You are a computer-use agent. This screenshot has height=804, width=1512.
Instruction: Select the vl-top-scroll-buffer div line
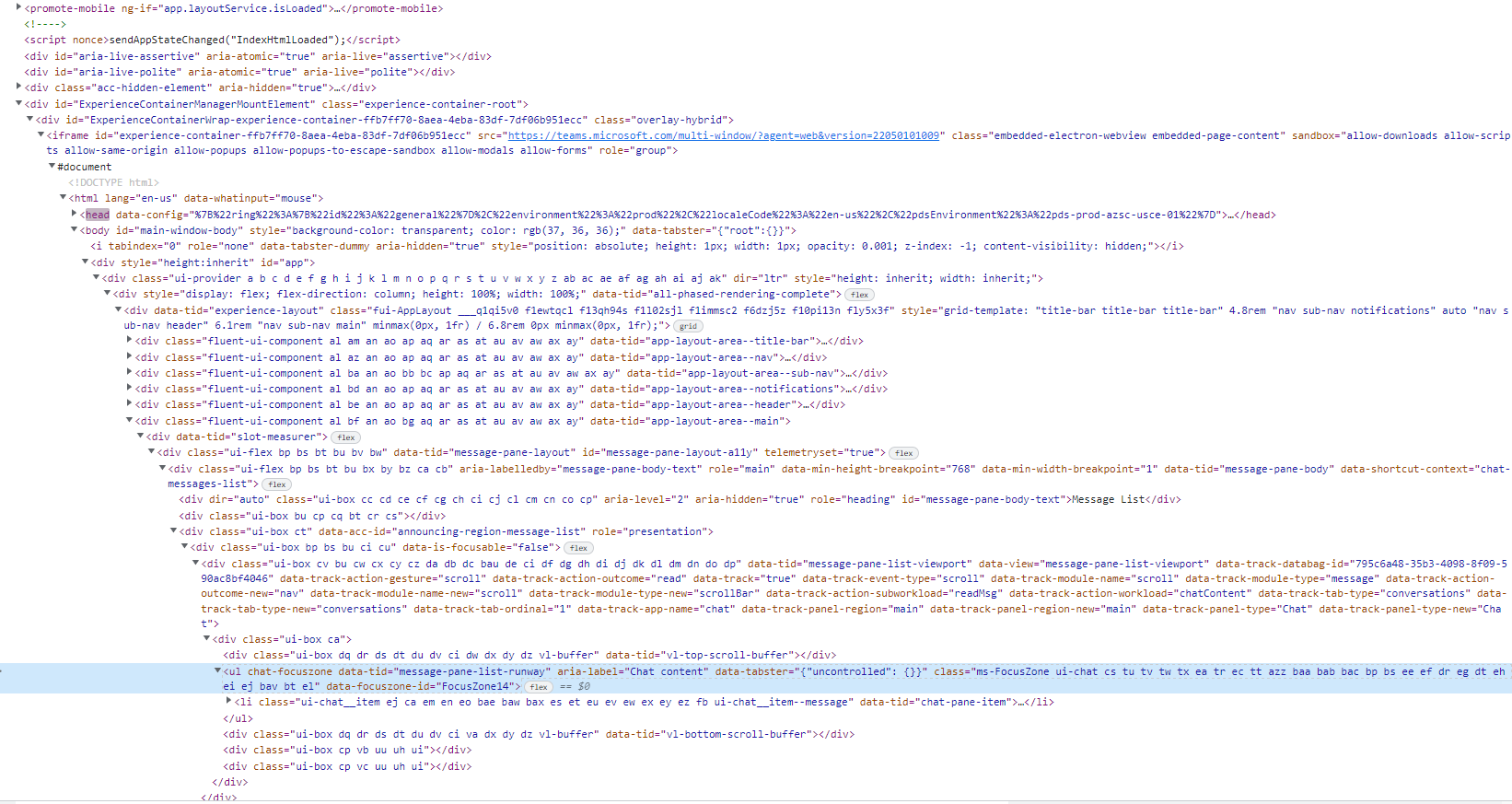click(529, 655)
